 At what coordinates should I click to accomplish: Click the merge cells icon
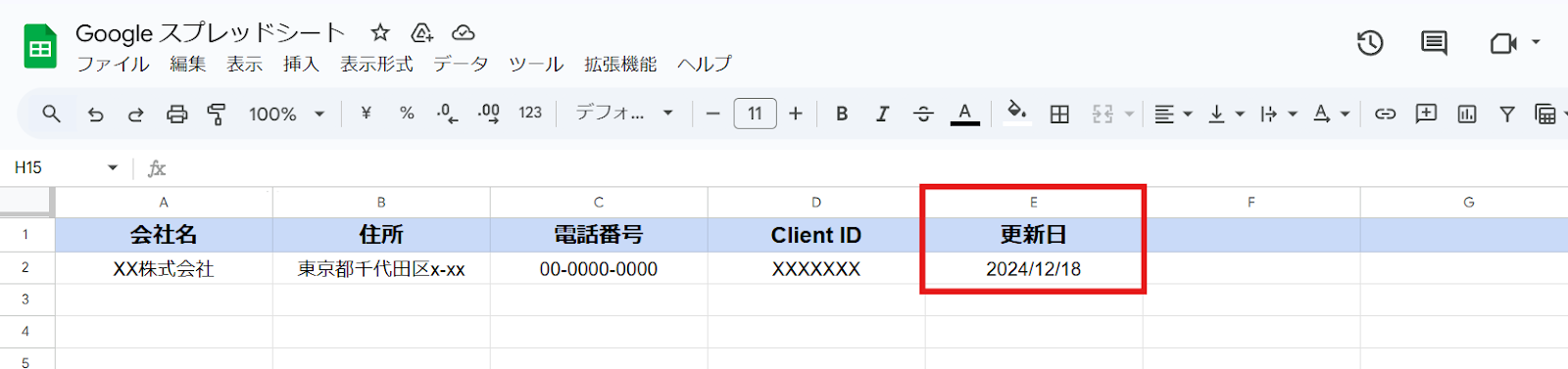(x=1102, y=115)
